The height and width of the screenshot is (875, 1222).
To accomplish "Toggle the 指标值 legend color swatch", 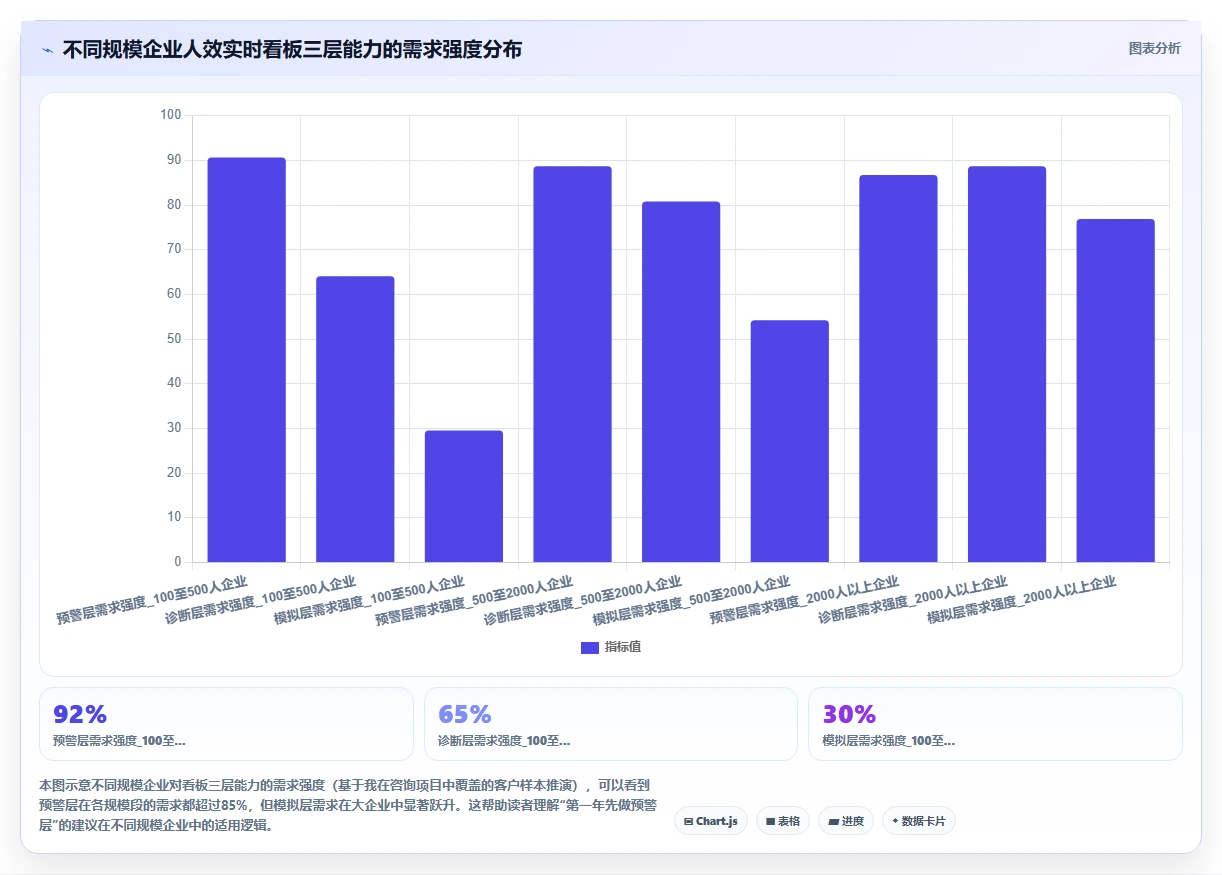I will point(590,648).
